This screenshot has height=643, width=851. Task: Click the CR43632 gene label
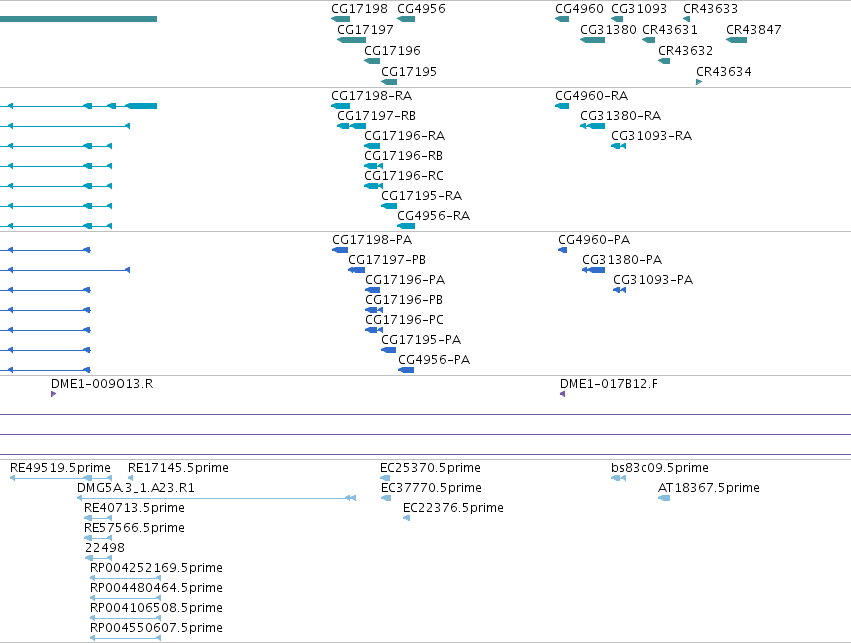tap(685, 50)
